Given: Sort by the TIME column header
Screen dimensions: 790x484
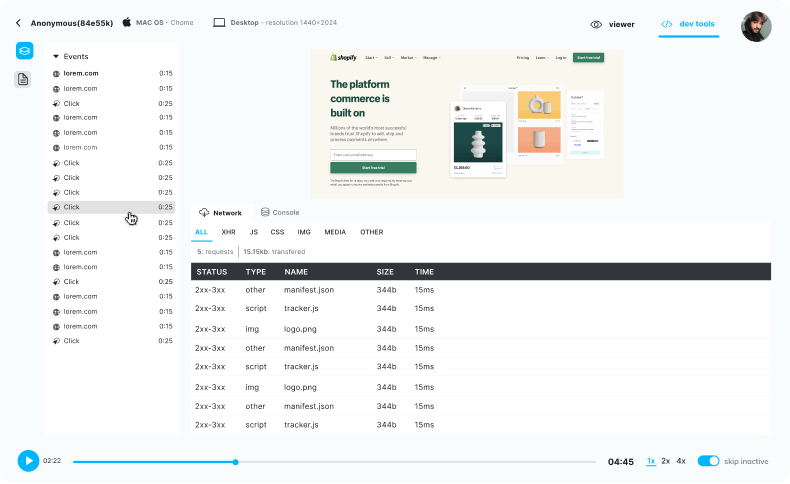Looking at the screenshot, I should (x=424, y=272).
